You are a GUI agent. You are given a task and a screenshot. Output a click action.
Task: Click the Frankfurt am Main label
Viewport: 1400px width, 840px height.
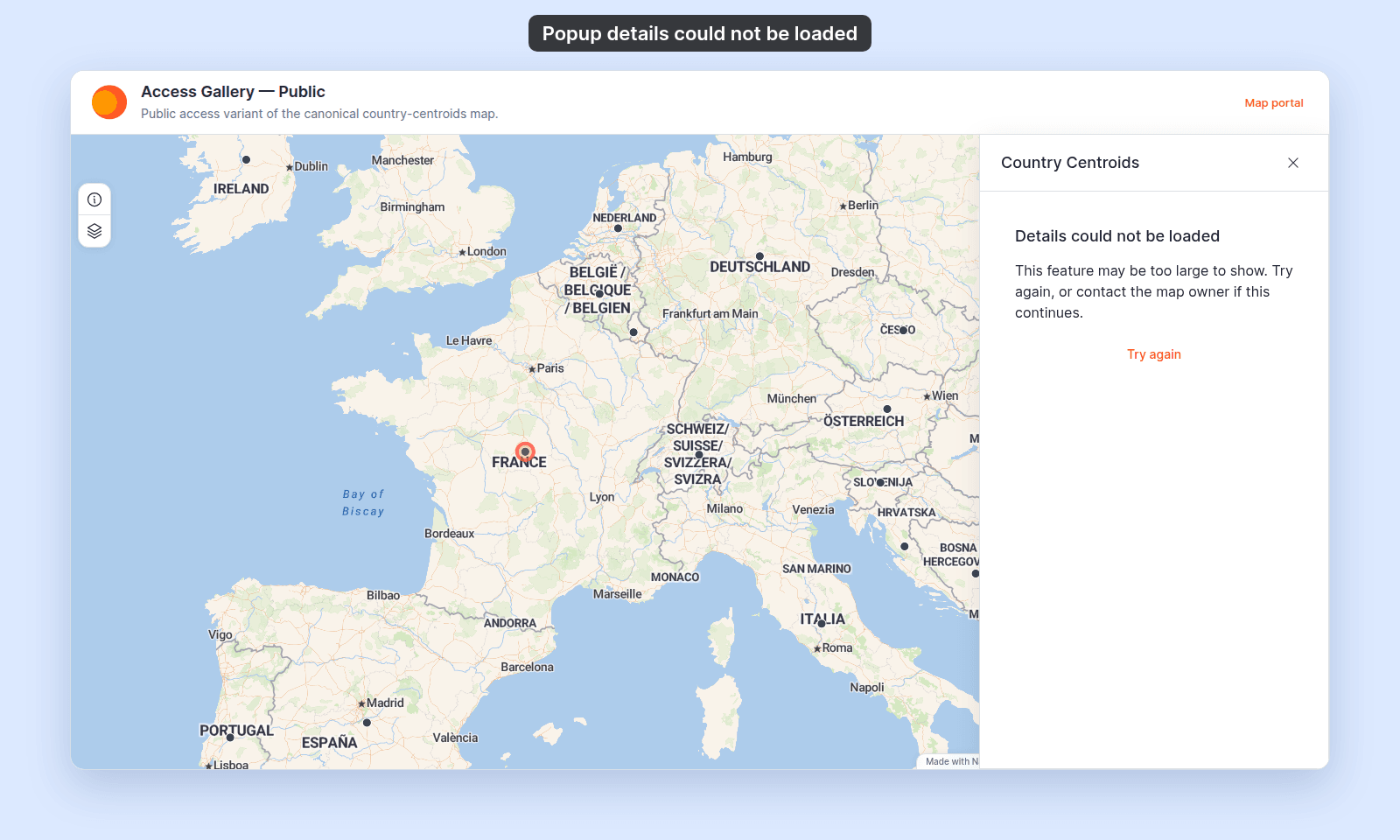[710, 314]
